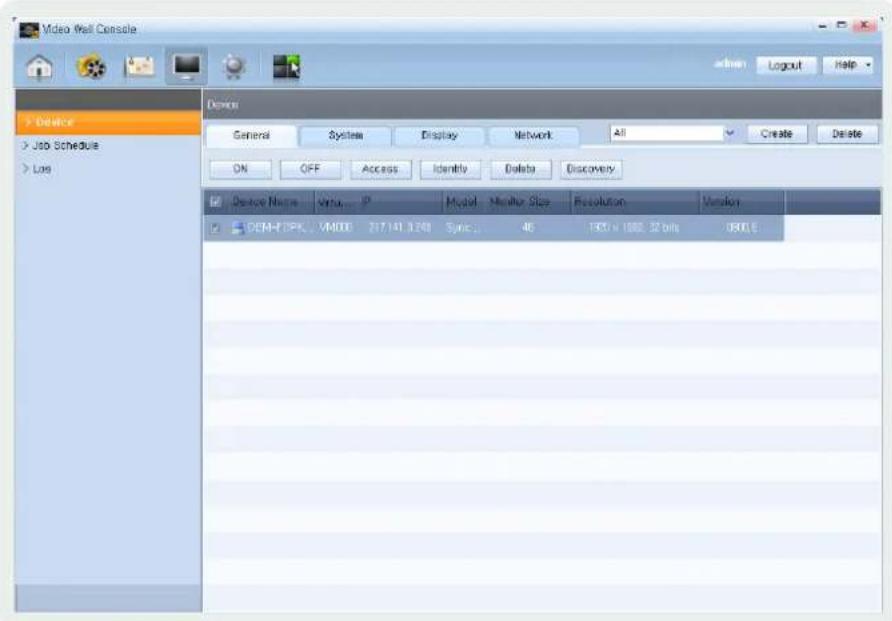This screenshot has height=621, width=892.
Task: Select the monitor device toolbar icon
Action: pos(187,67)
